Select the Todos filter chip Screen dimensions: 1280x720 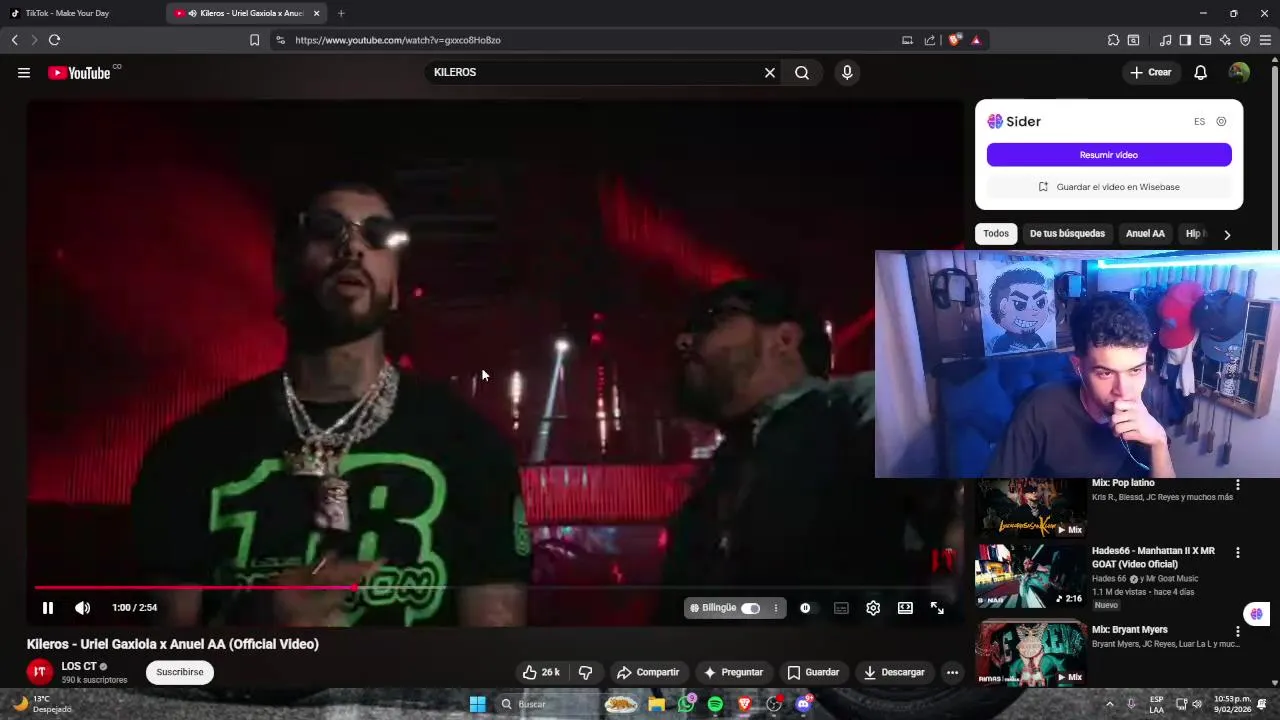(x=996, y=234)
